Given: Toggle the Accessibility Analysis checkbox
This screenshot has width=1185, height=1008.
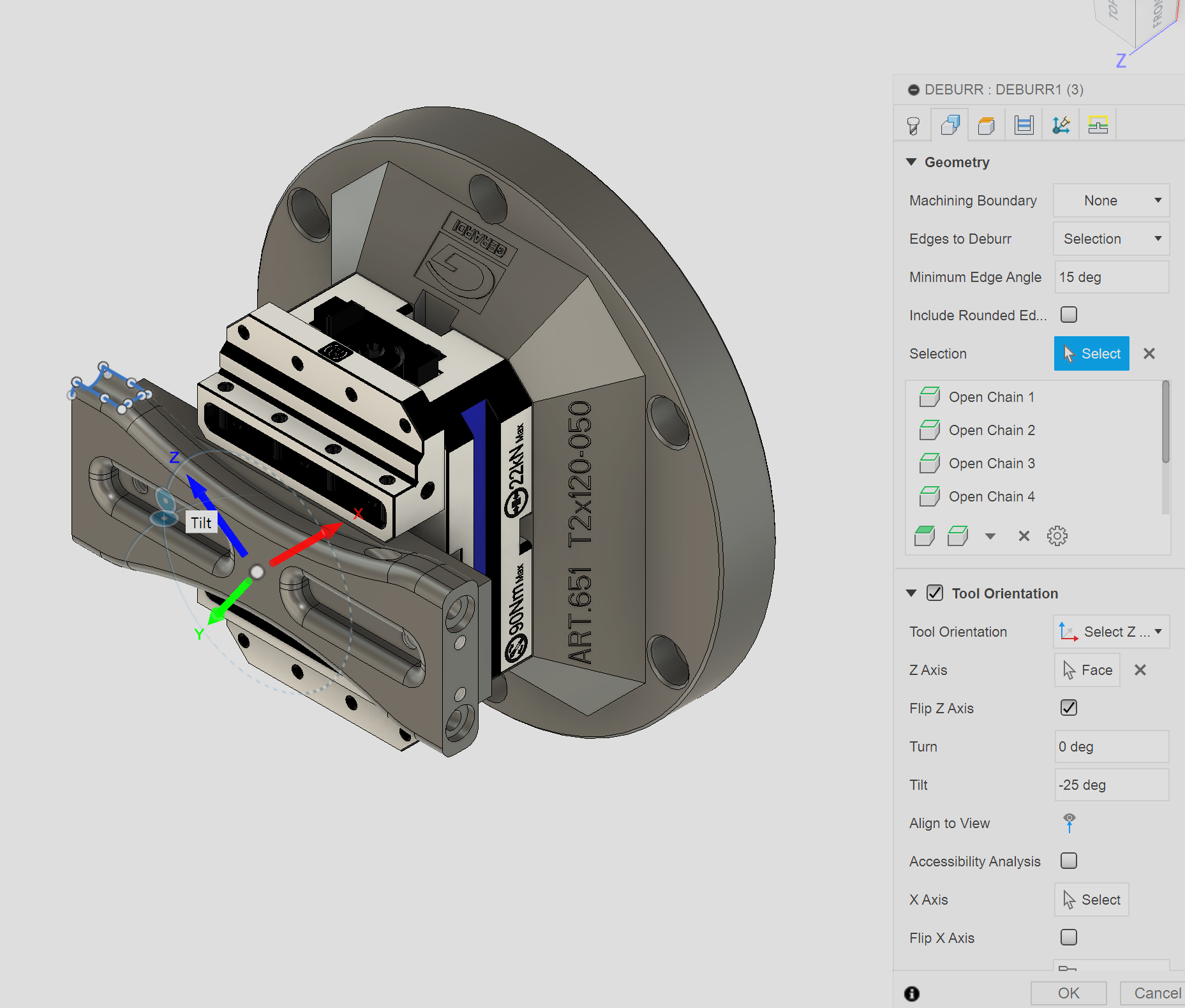Looking at the screenshot, I should [1068, 861].
